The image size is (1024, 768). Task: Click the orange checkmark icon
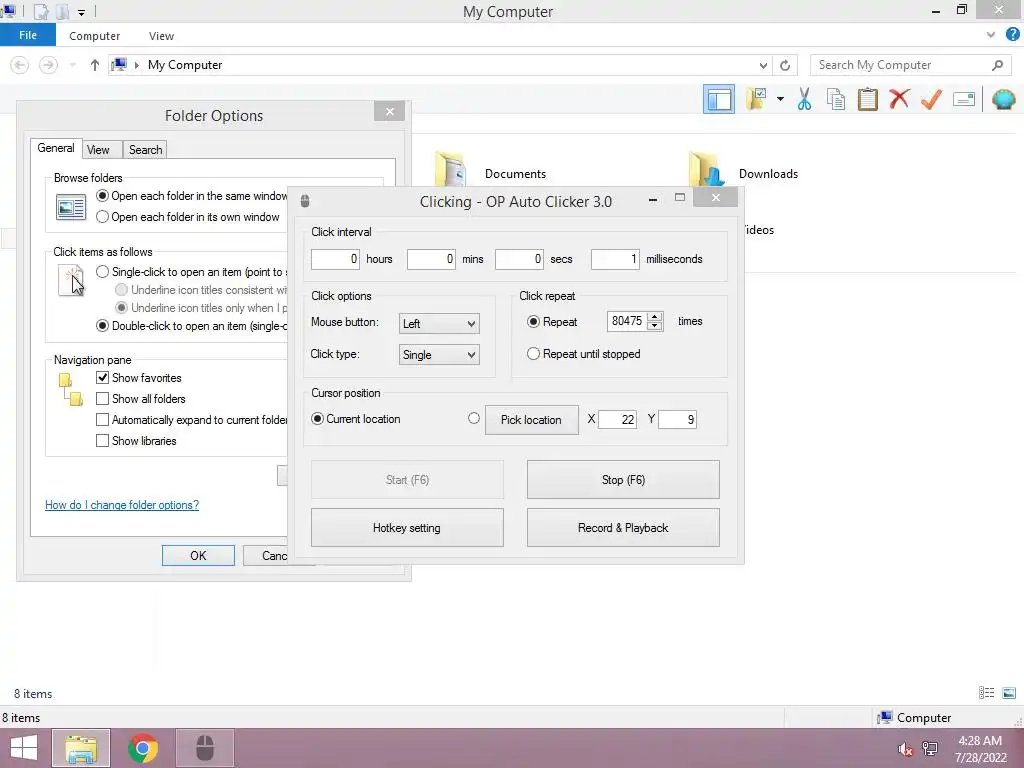coord(931,99)
